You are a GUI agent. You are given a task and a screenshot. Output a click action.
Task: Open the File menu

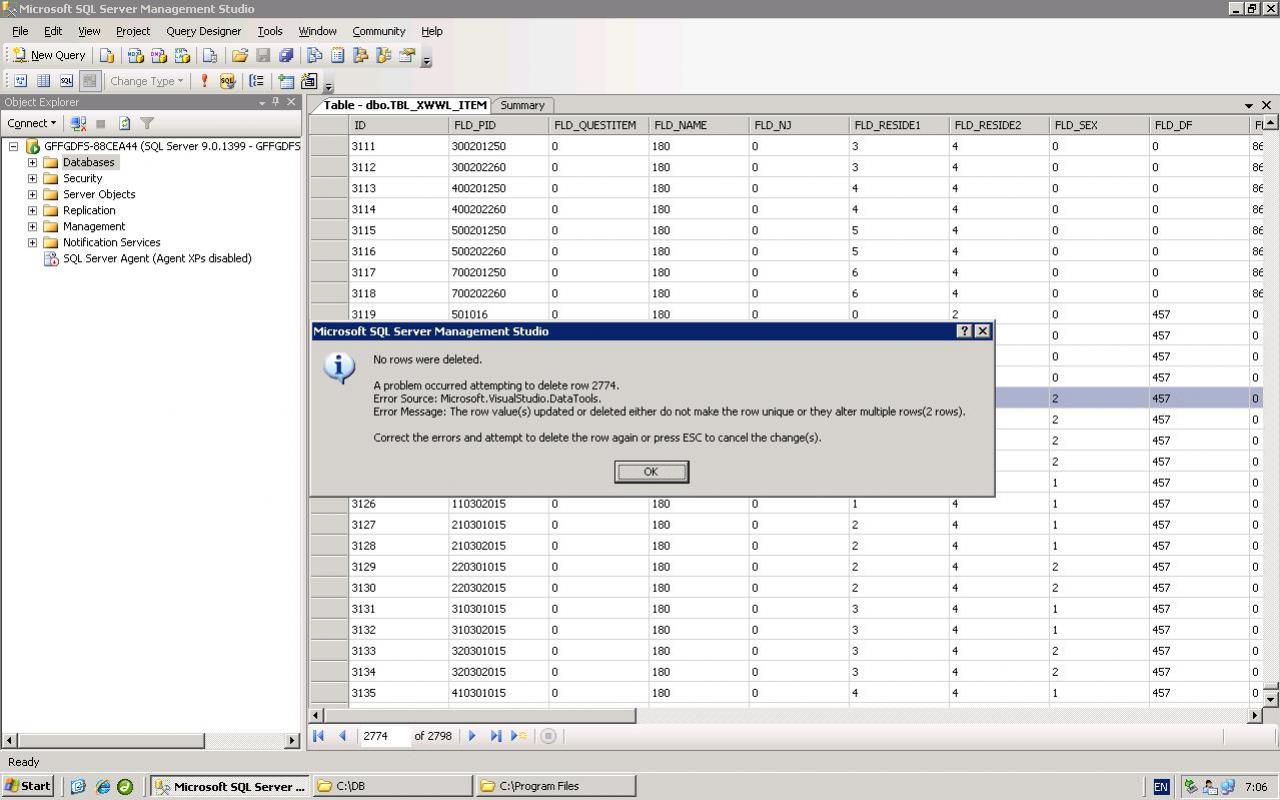tap(20, 31)
